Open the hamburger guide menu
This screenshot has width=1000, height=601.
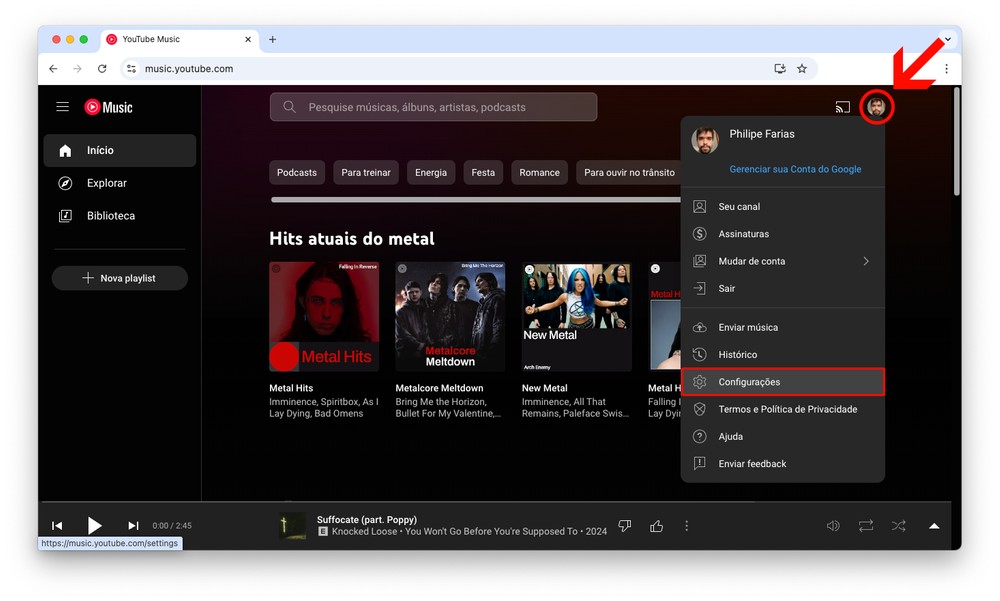pos(63,107)
